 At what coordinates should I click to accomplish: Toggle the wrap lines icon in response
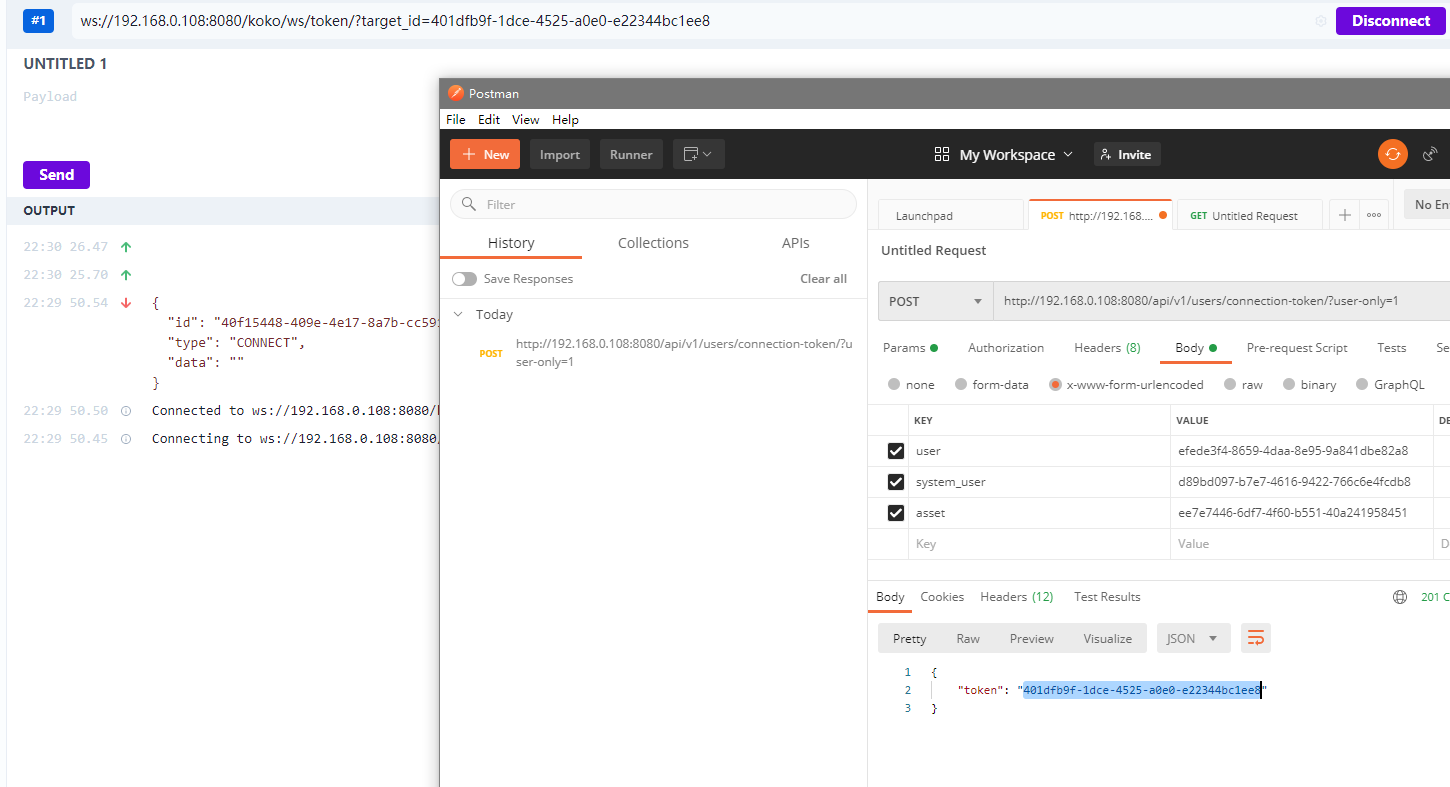click(x=1256, y=638)
